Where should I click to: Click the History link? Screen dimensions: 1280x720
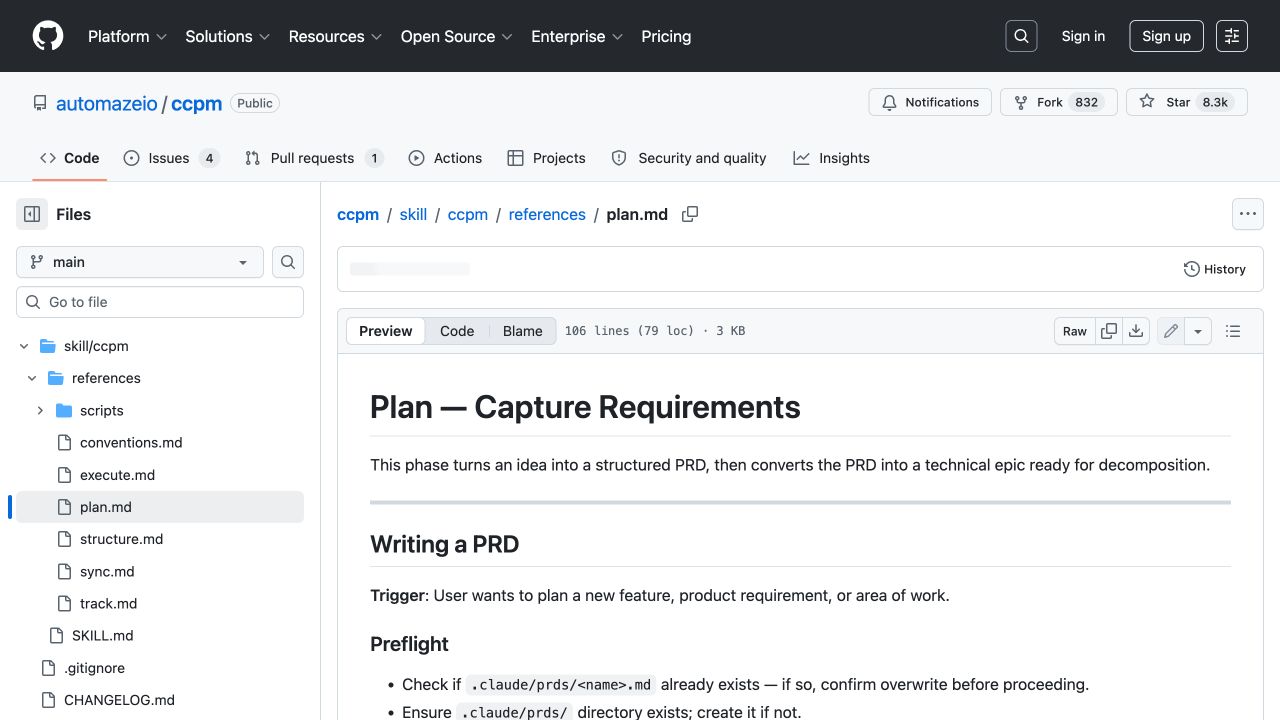pyautogui.click(x=1215, y=269)
